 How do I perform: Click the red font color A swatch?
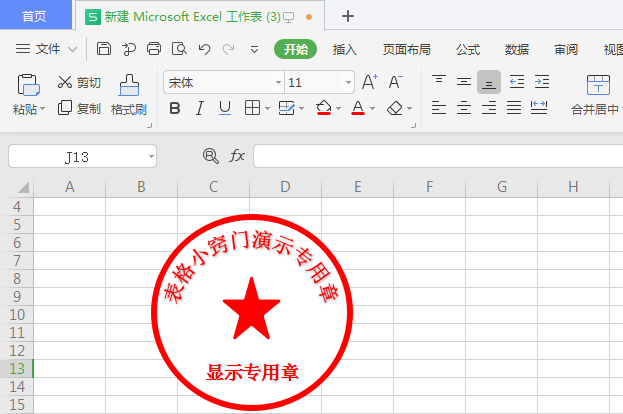pyautogui.click(x=357, y=108)
